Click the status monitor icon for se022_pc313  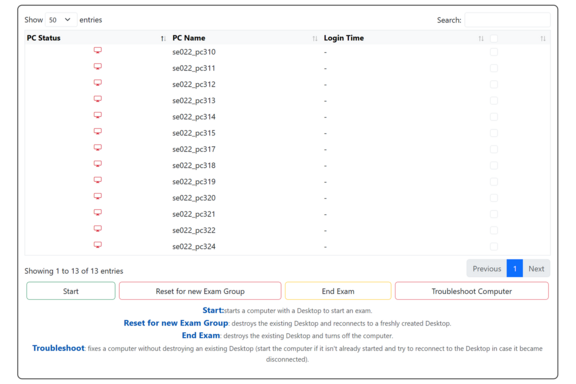(x=98, y=99)
